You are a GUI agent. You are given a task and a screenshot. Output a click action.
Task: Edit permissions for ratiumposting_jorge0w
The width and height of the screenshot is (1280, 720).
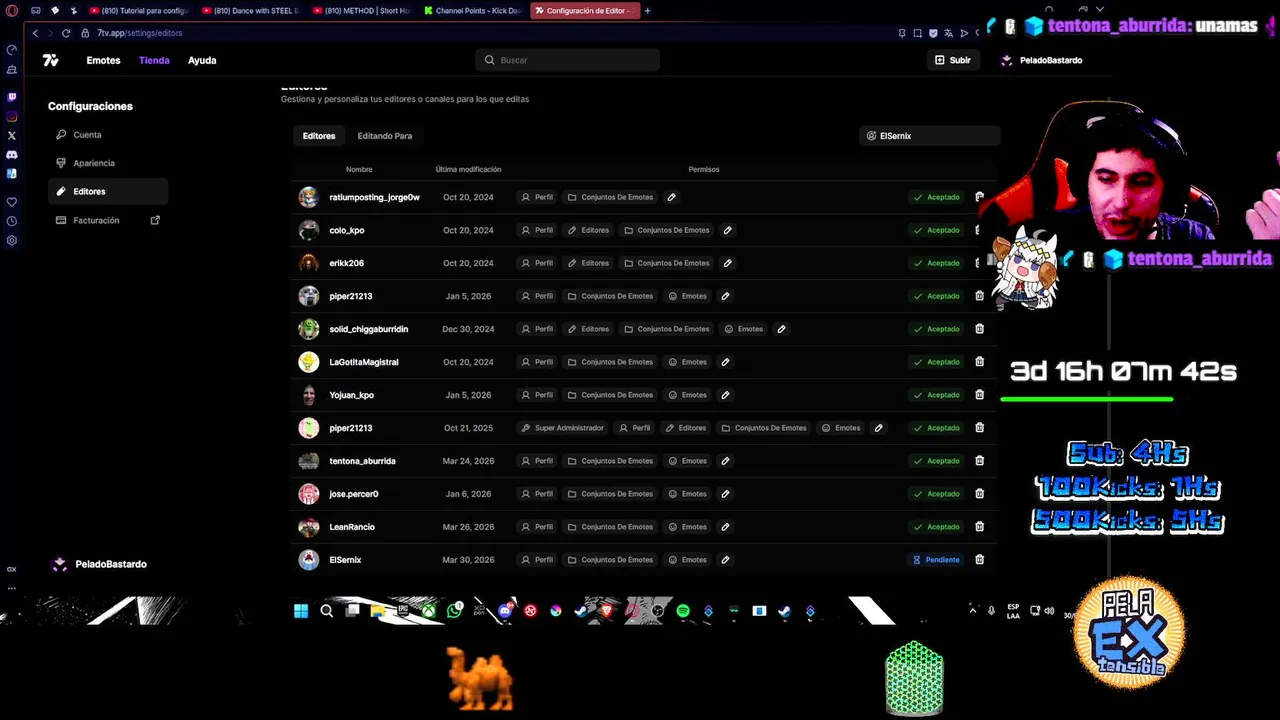coord(671,197)
